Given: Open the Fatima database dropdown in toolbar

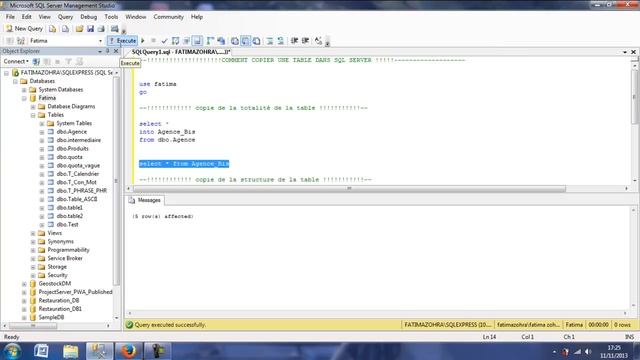Looking at the screenshot, I should coord(100,41).
